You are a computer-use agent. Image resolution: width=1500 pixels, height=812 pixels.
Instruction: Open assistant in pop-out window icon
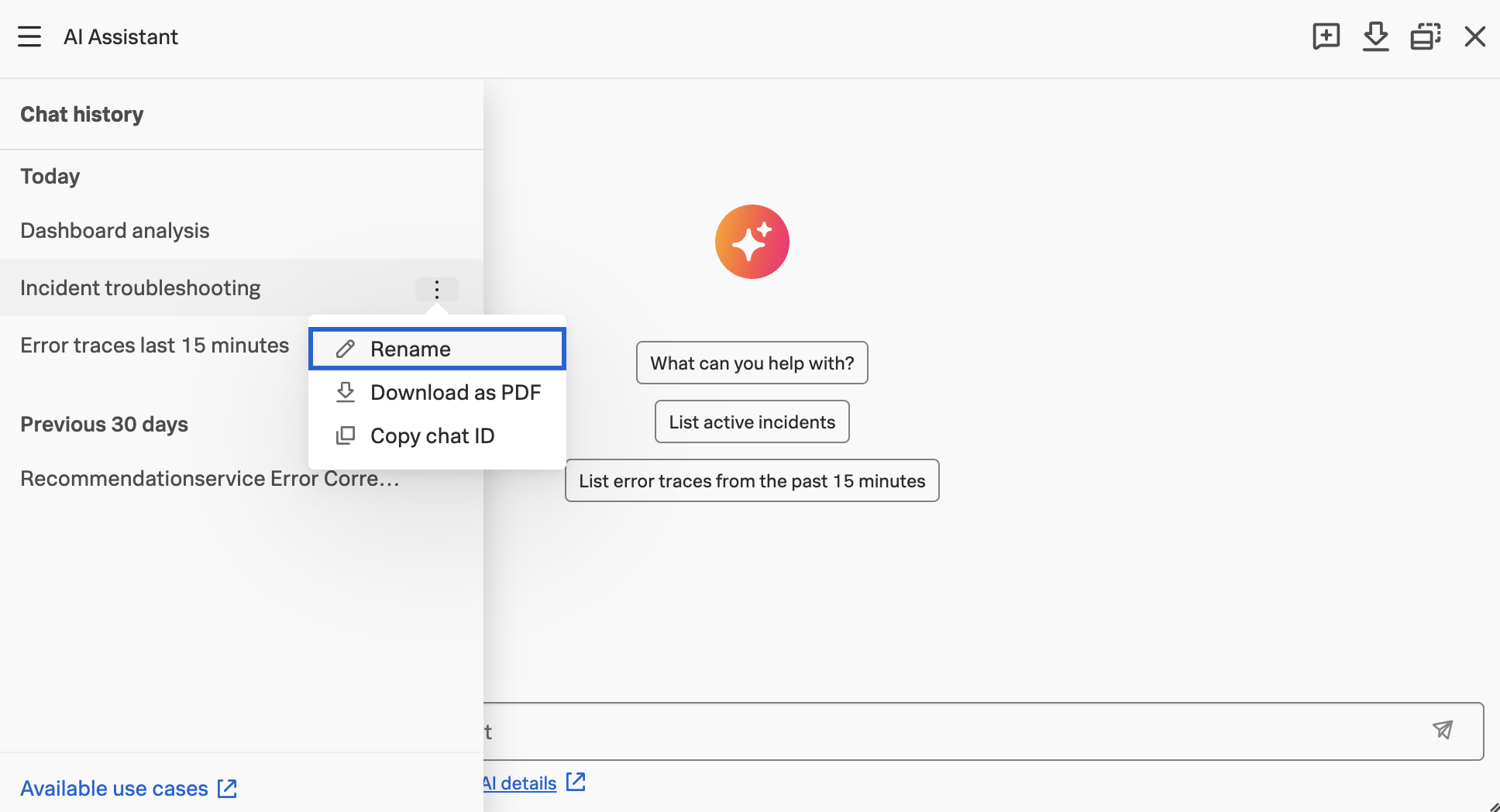(x=1425, y=36)
